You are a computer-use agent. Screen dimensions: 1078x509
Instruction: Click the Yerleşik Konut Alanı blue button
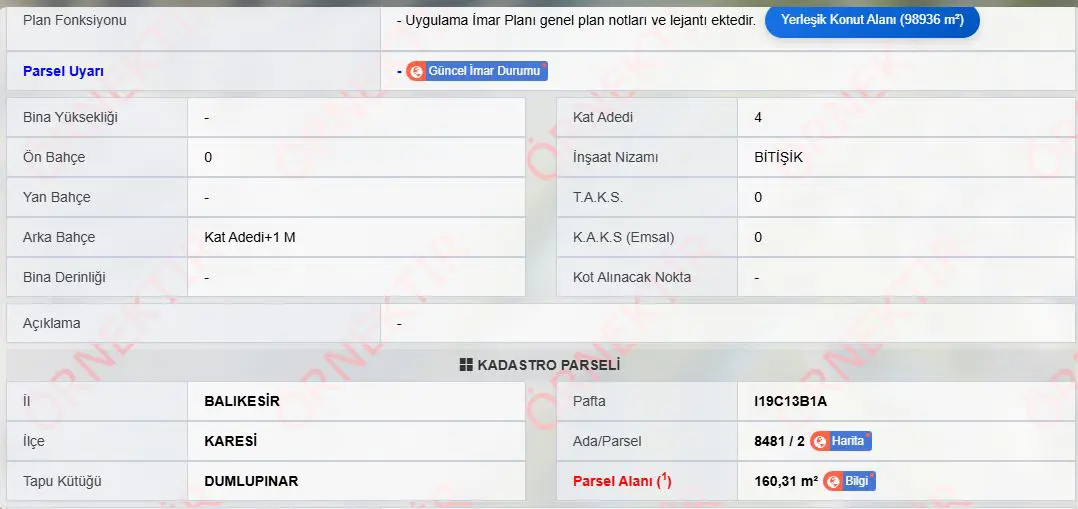pos(872,20)
